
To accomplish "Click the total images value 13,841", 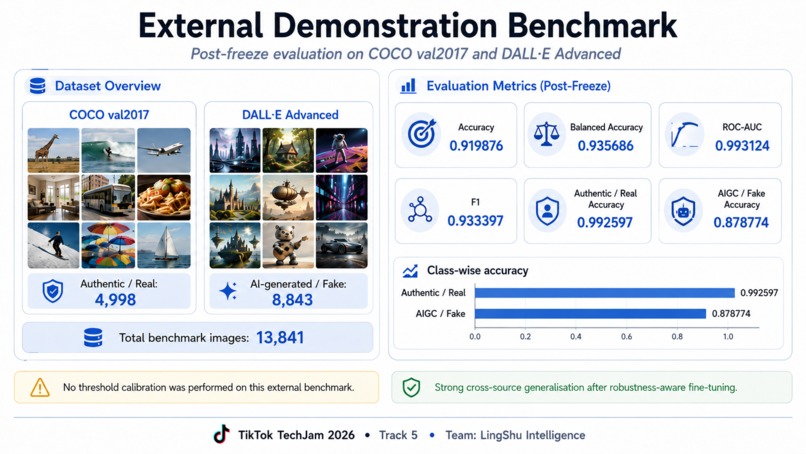I will click(x=280, y=338).
